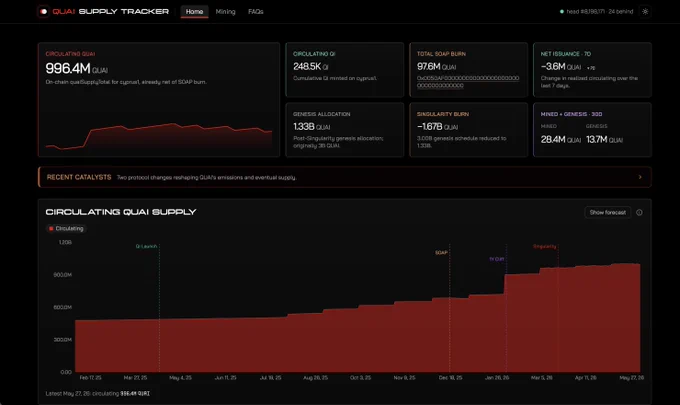
Task: Click the head block status text
Action: click(x=600, y=12)
